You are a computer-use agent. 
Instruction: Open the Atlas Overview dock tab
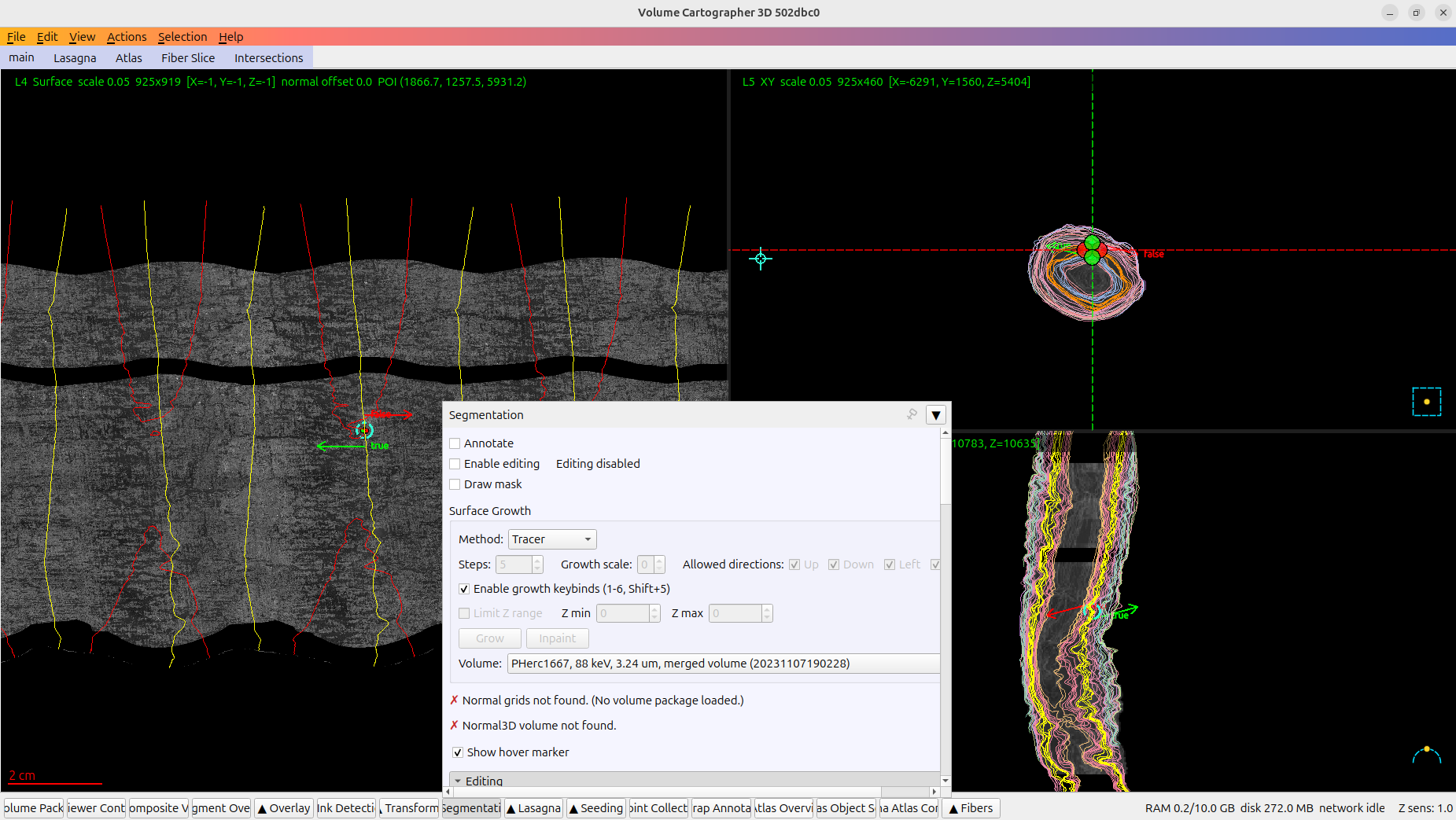click(783, 808)
